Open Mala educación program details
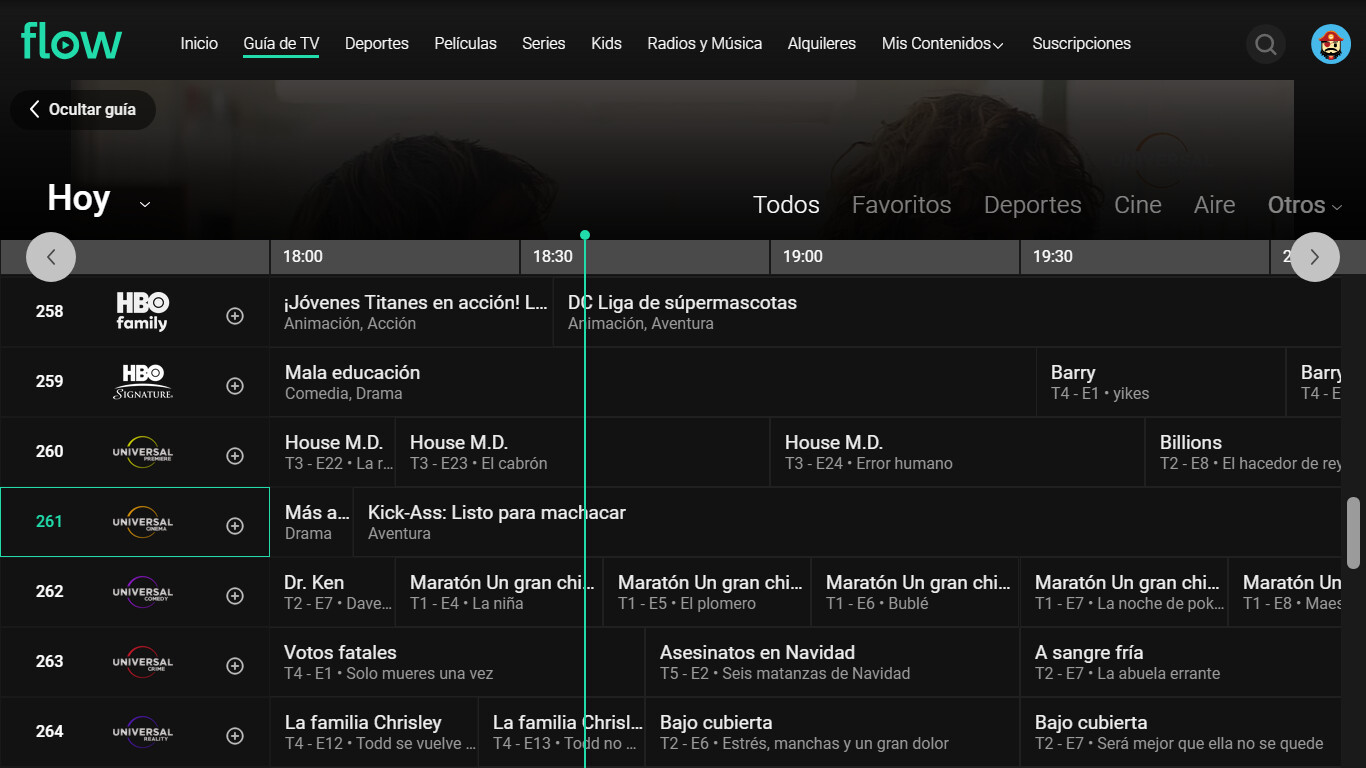1366x768 pixels. point(653,382)
